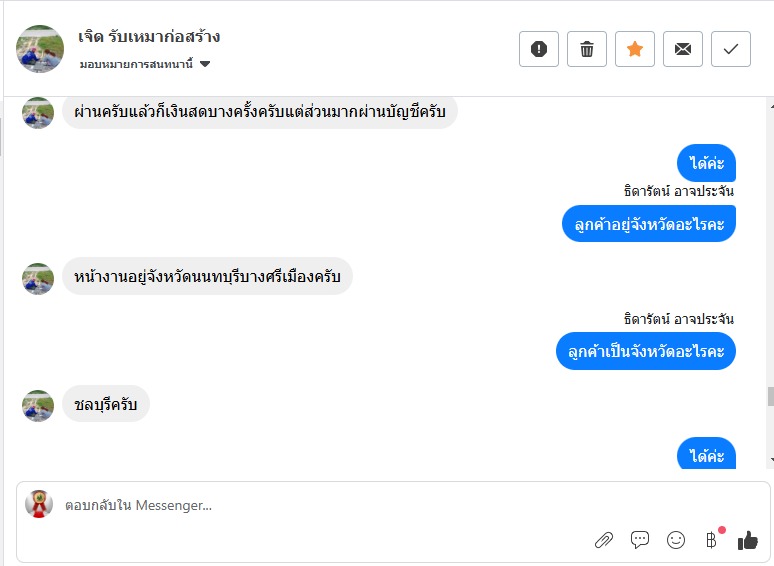Toggle the orange follow-up star
774x566 pixels.
pos(635,49)
